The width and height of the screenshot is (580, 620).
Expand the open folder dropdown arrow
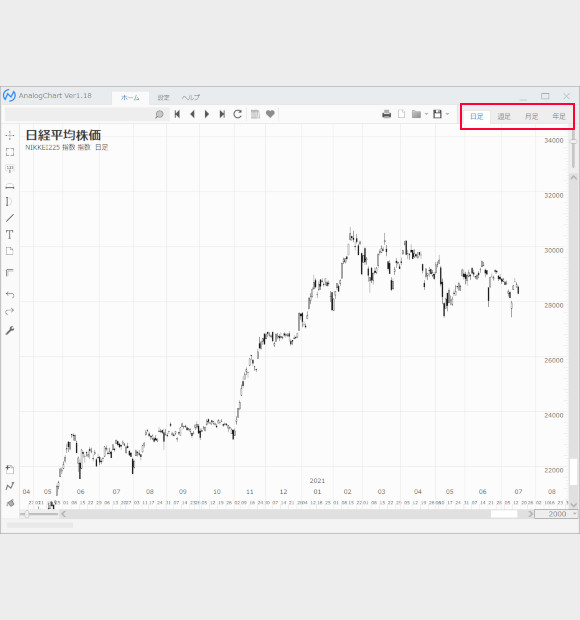[426, 114]
